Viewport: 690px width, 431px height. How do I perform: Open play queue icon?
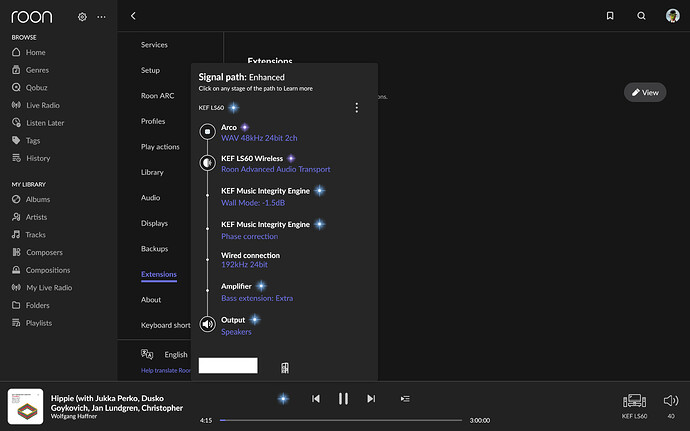(405, 399)
